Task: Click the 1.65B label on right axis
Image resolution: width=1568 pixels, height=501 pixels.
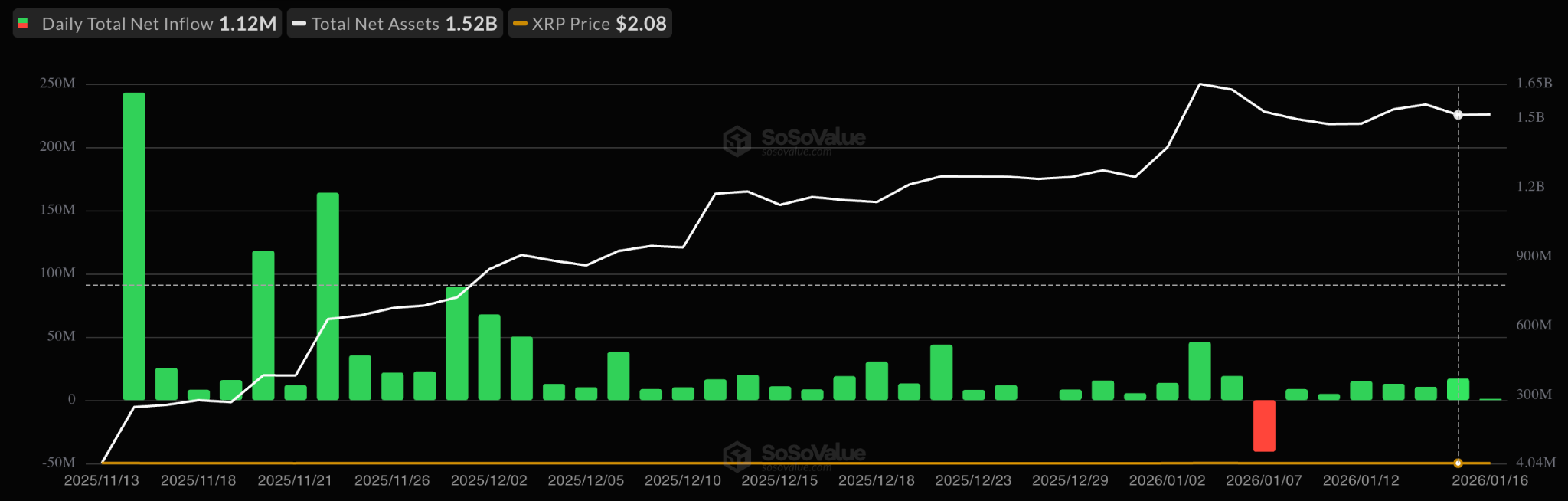Action: pyautogui.click(x=1534, y=83)
